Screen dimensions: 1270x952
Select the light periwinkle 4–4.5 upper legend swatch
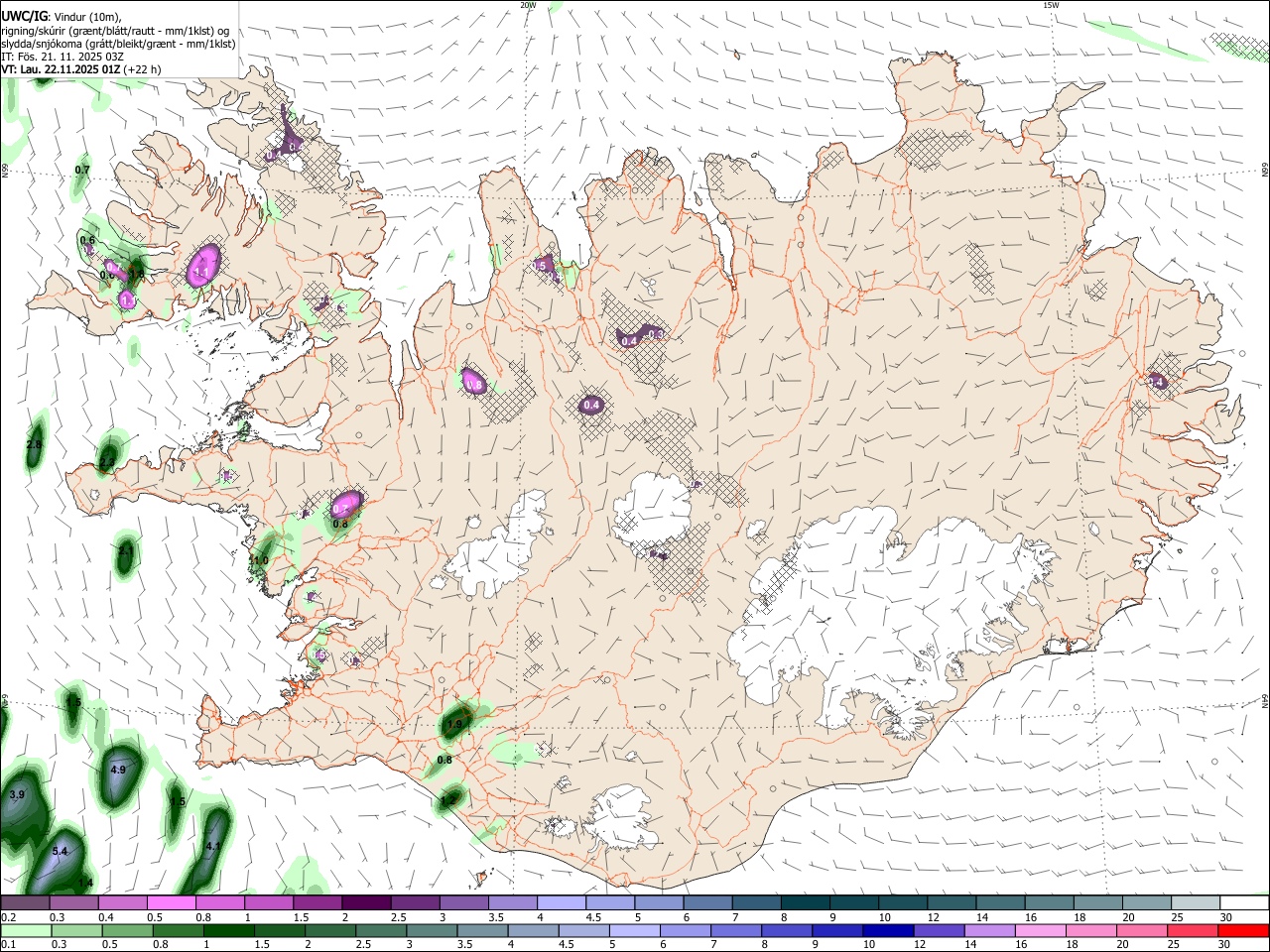pyautogui.click(x=563, y=902)
